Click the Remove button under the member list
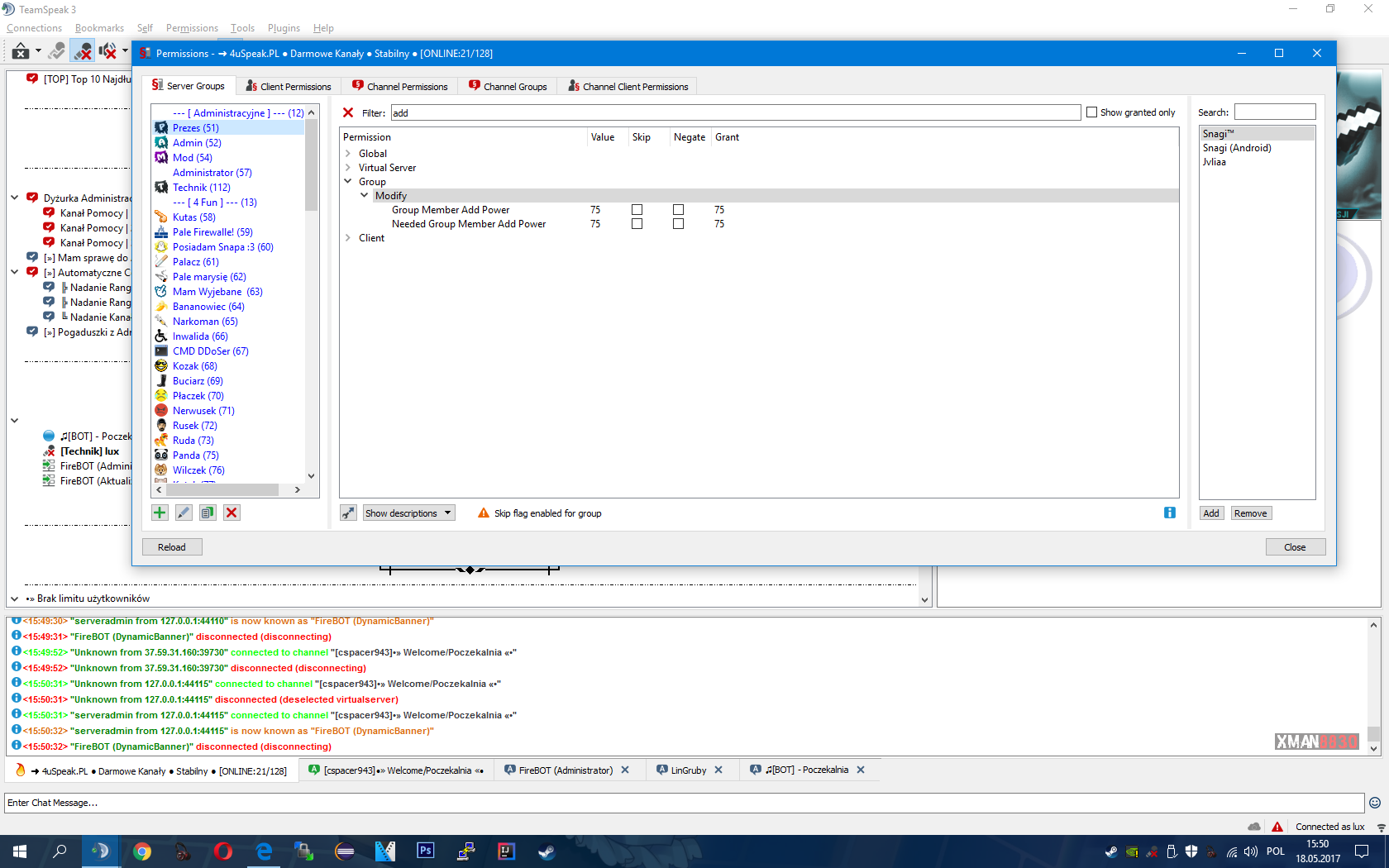The image size is (1389, 868). tap(1250, 513)
